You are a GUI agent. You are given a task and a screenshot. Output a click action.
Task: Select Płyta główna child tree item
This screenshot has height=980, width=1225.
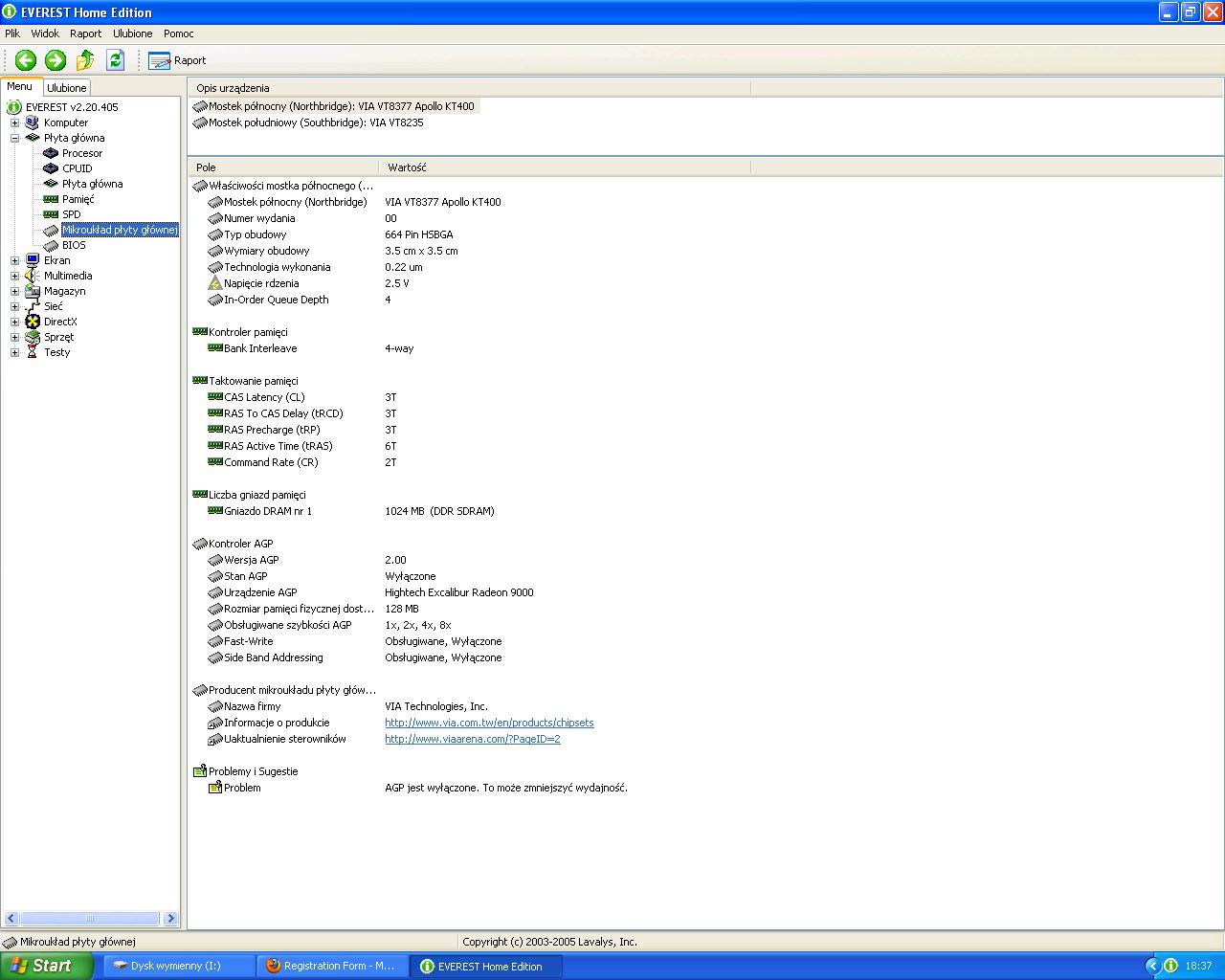(x=93, y=184)
